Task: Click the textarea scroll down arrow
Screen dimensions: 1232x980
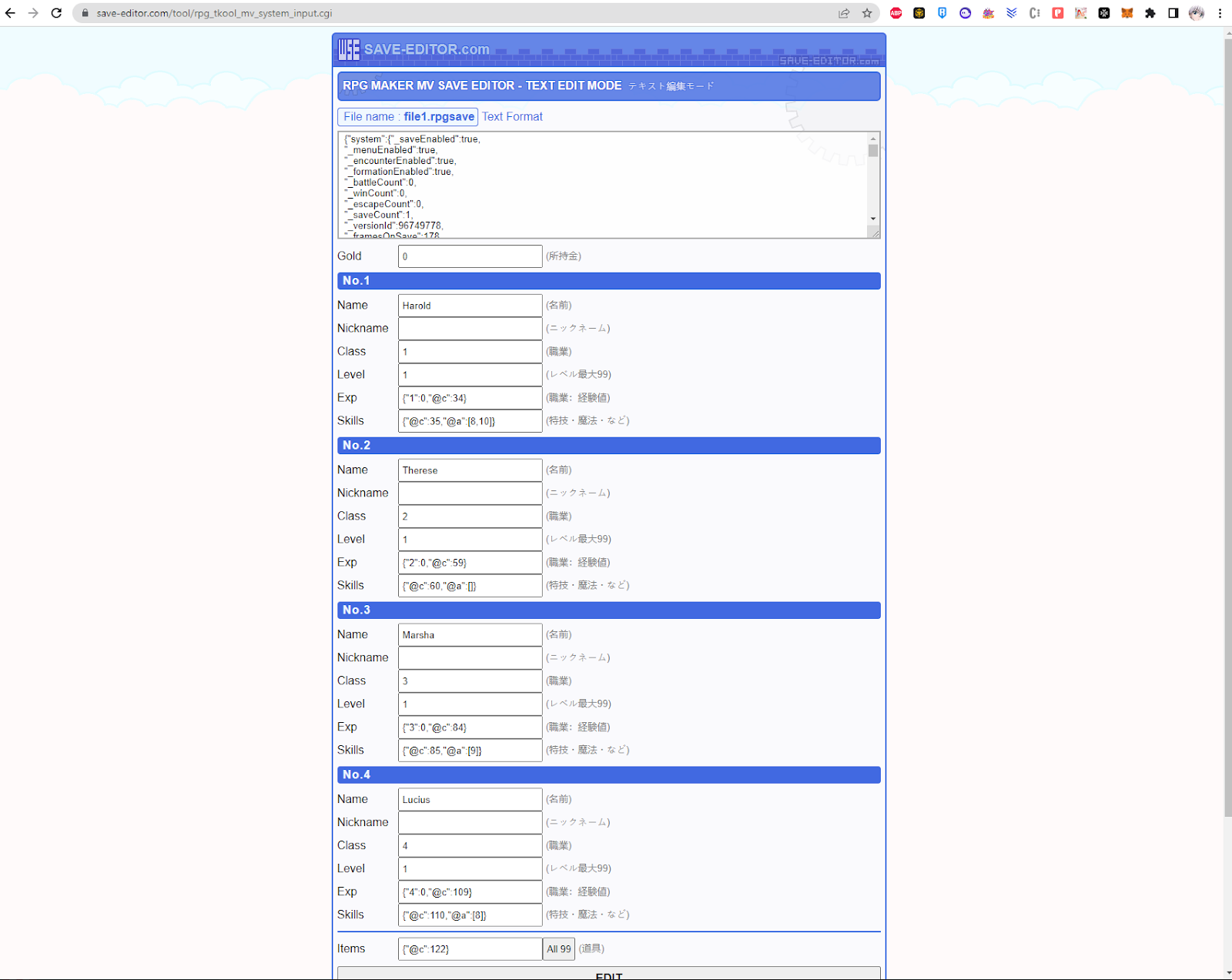Action: tap(873, 219)
